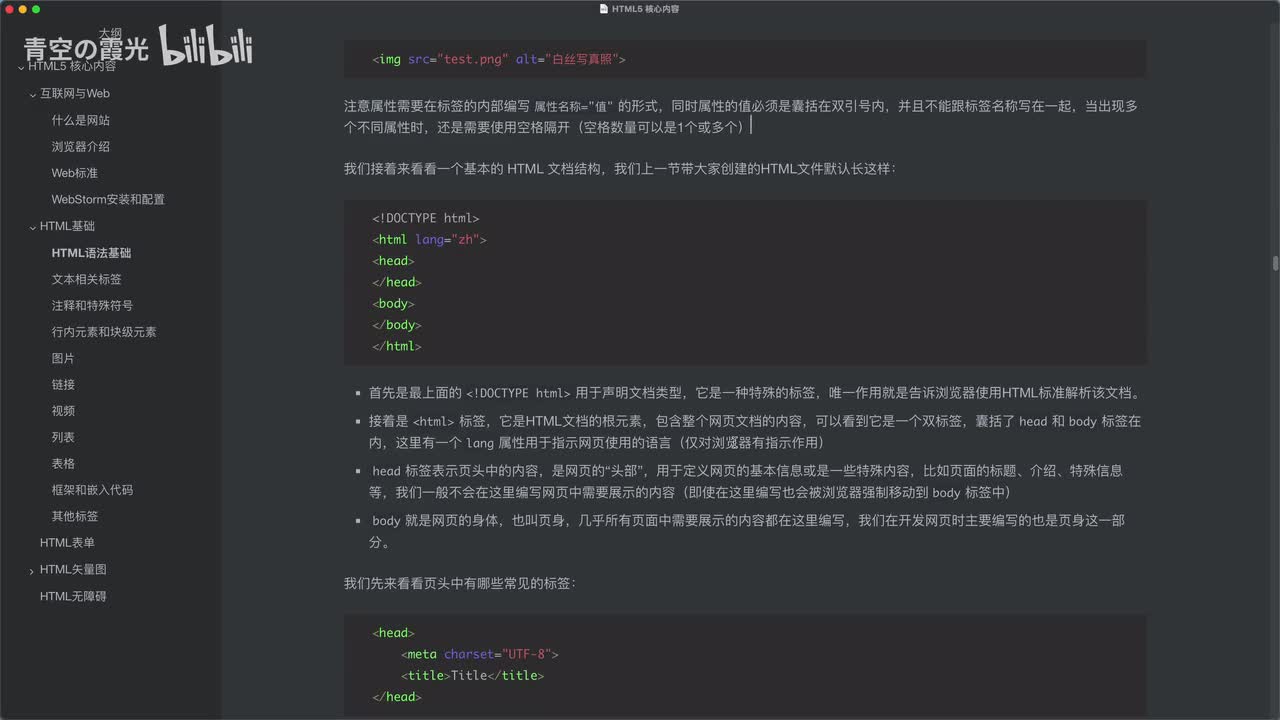Go to HTML无障碍 section

[73, 596]
